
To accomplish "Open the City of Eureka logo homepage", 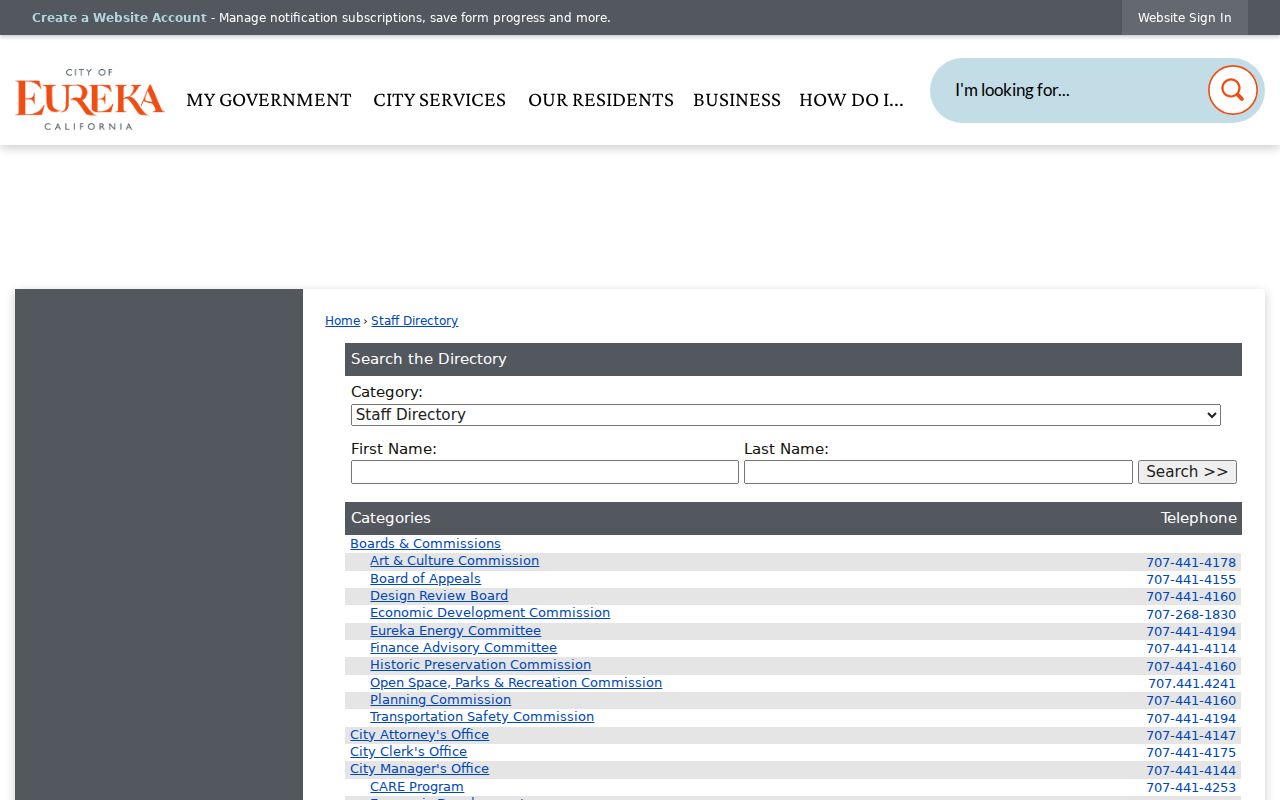I will pos(90,99).
